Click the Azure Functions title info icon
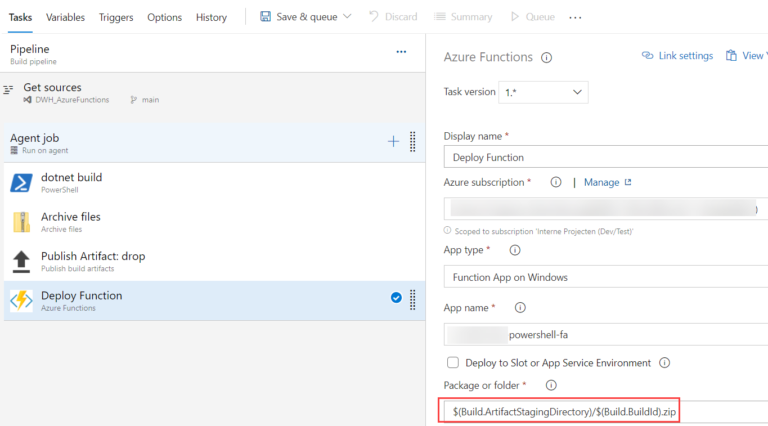This screenshot has width=768, height=426. [x=547, y=58]
